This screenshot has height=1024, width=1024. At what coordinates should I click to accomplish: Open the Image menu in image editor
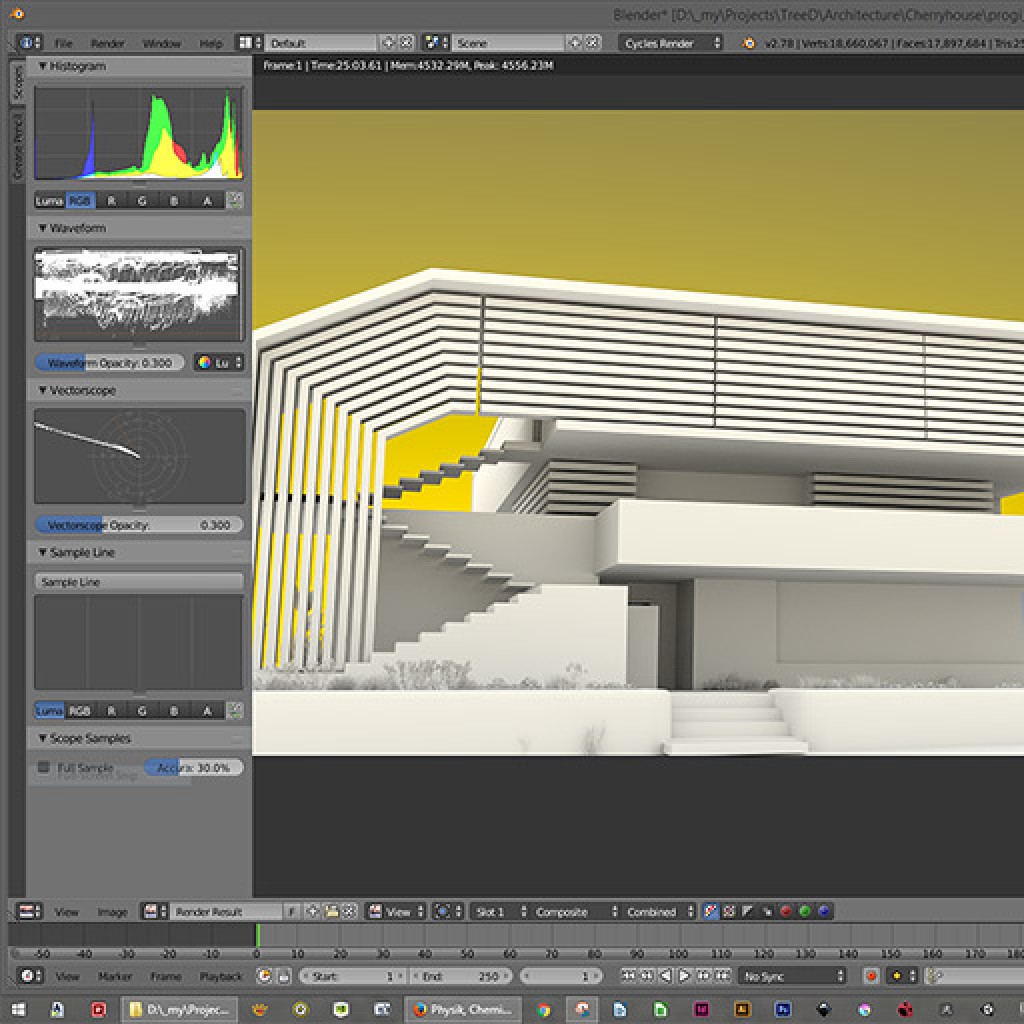[112, 912]
